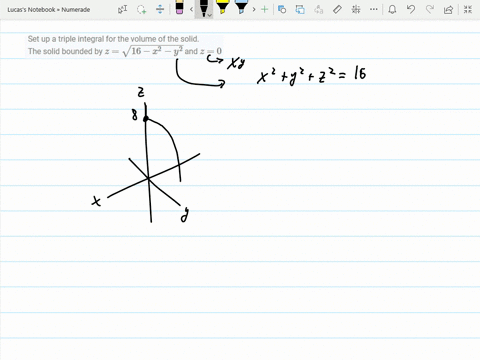
Task: Redo the last action
Action: (430, 9)
